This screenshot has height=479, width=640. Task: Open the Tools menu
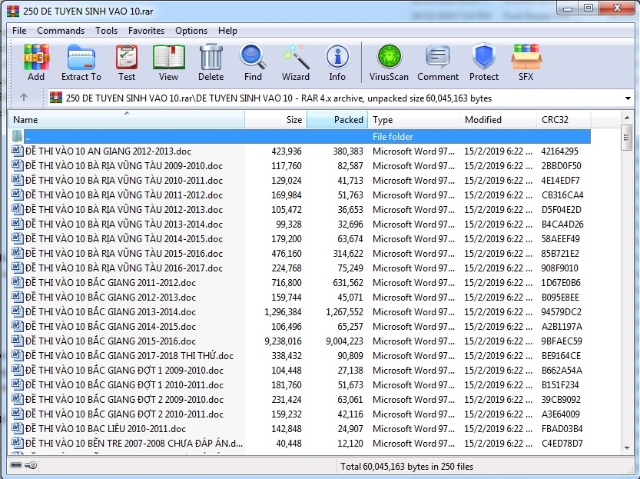[x=107, y=31]
